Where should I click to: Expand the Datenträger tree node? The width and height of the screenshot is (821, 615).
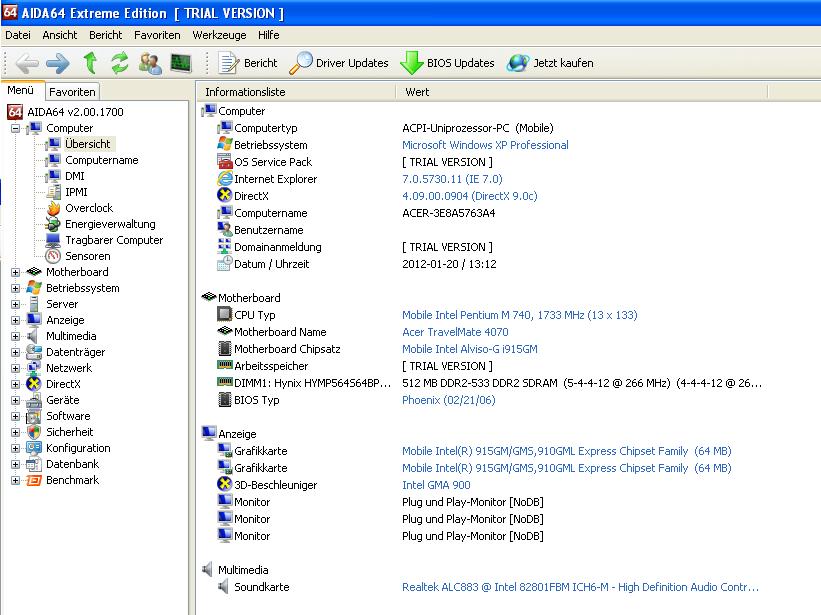click(15, 352)
